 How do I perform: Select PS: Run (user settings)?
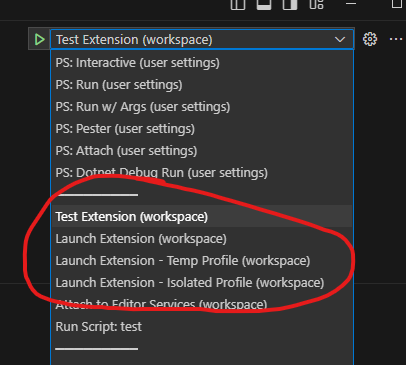pos(202,85)
